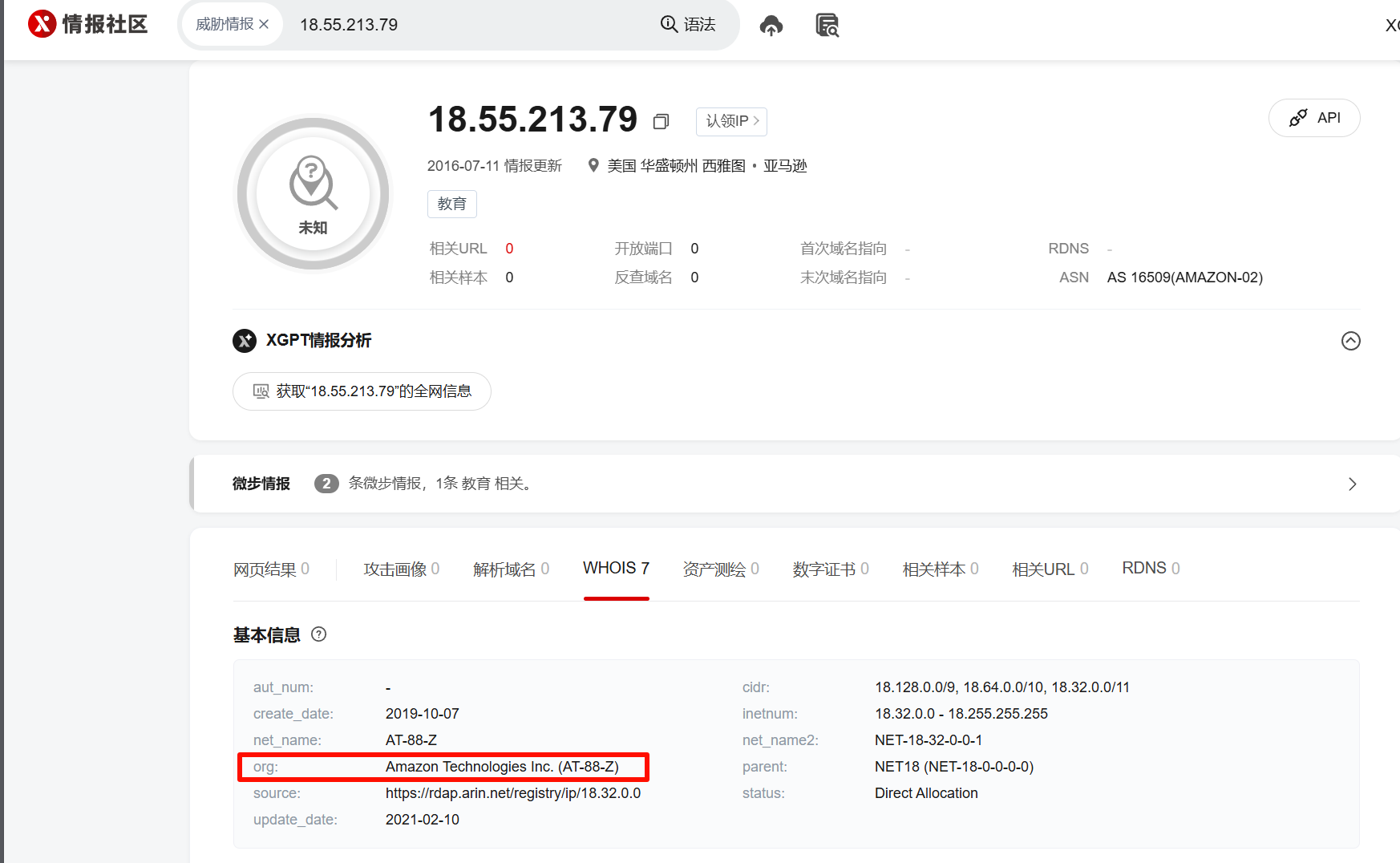Click net_name2 value NET-18-32-0-0-1

click(x=929, y=740)
